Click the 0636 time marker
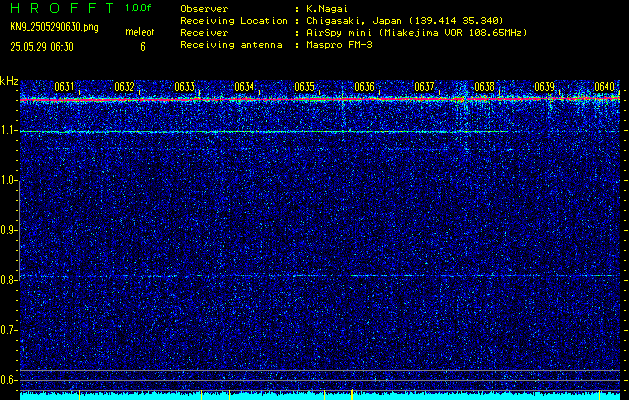Screen dimensions: 629x400 coord(364,87)
